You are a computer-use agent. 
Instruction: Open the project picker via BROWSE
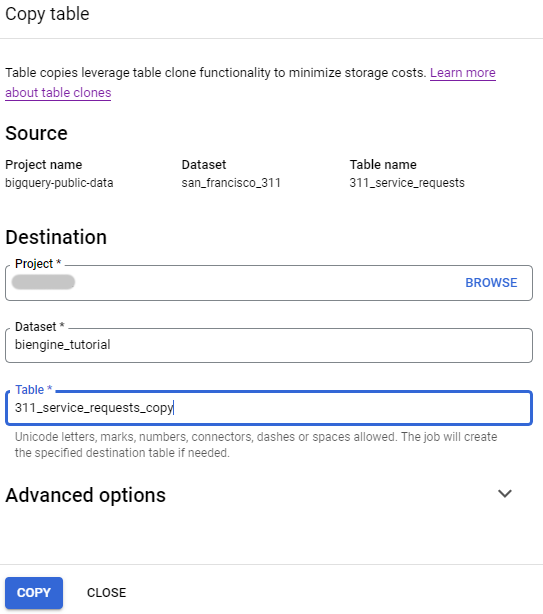[491, 283]
